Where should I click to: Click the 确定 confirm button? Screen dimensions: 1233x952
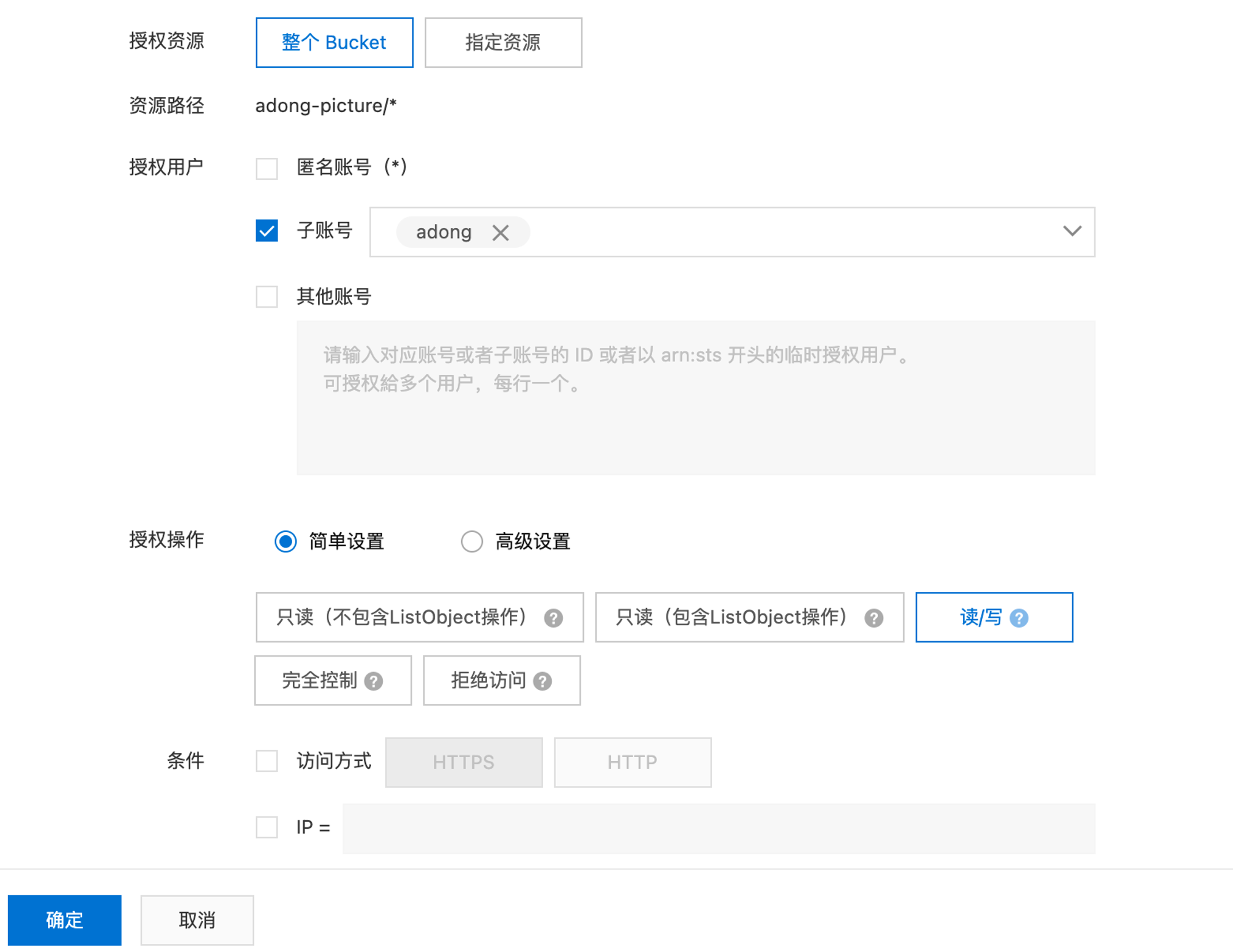tap(65, 920)
